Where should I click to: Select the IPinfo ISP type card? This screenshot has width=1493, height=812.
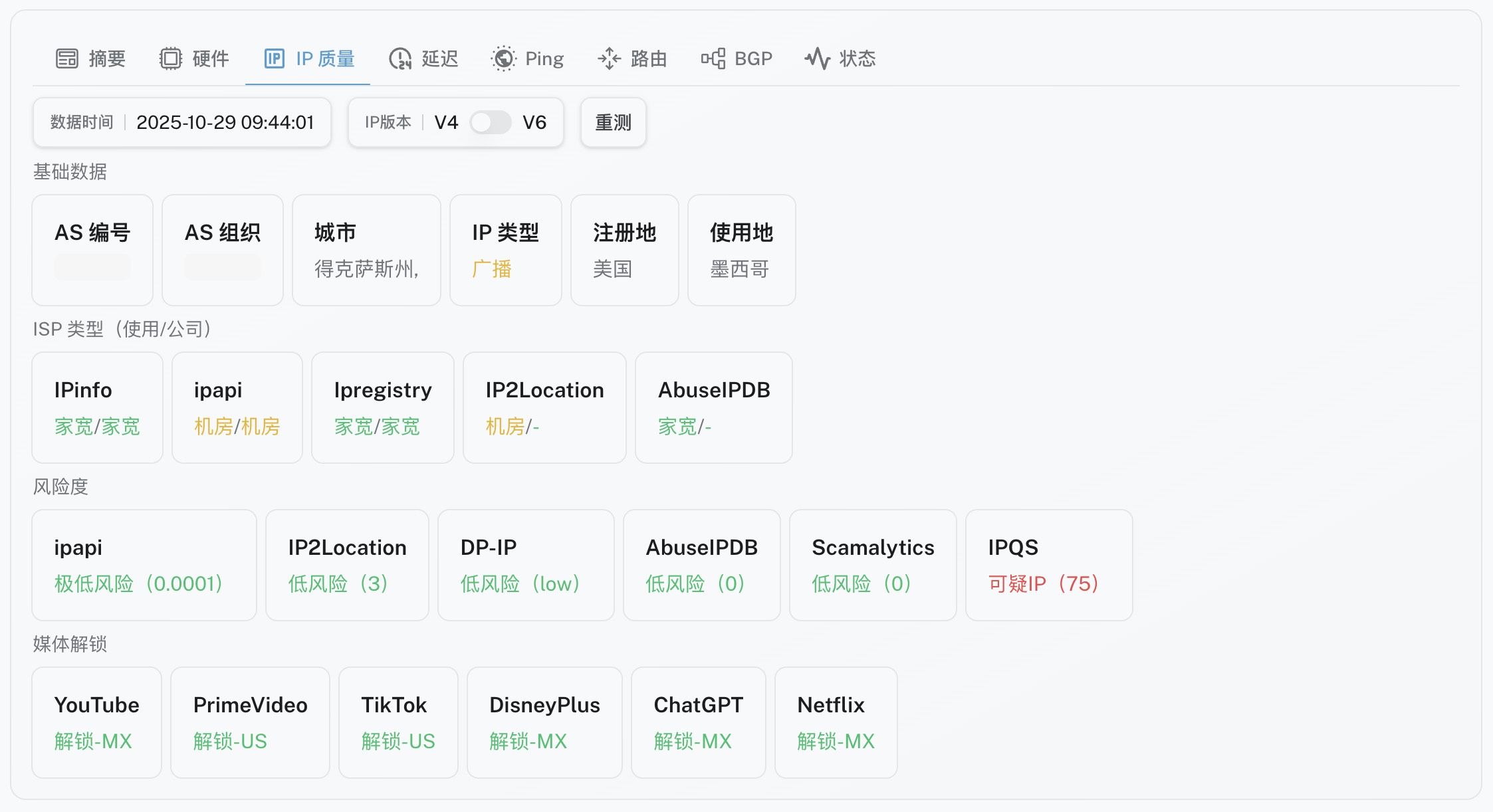[x=97, y=407]
